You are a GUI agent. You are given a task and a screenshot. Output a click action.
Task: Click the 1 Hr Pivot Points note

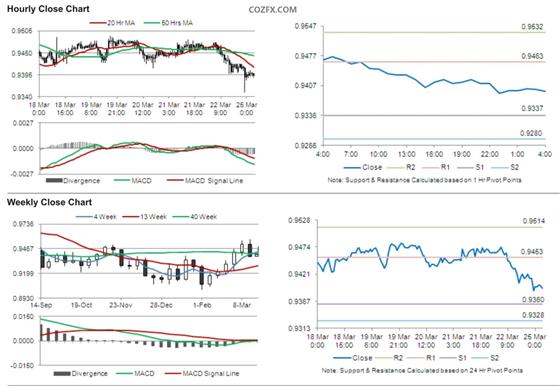click(425, 180)
